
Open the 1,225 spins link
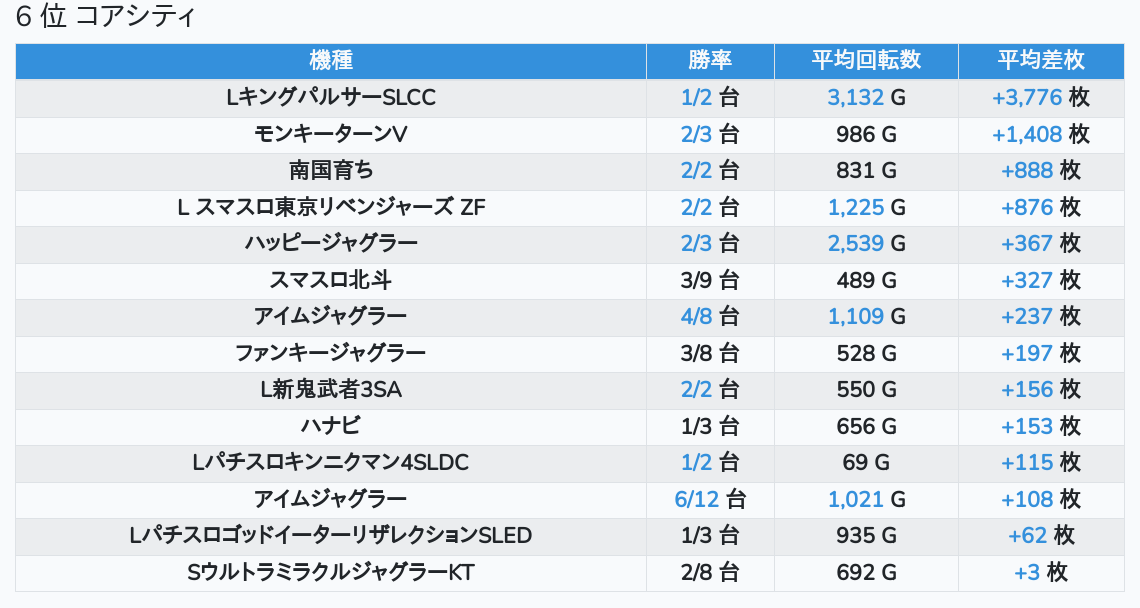tap(855, 207)
